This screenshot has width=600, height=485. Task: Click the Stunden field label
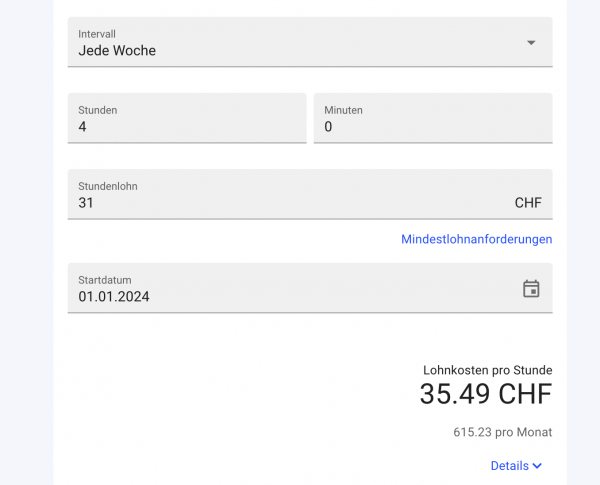click(98, 110)
